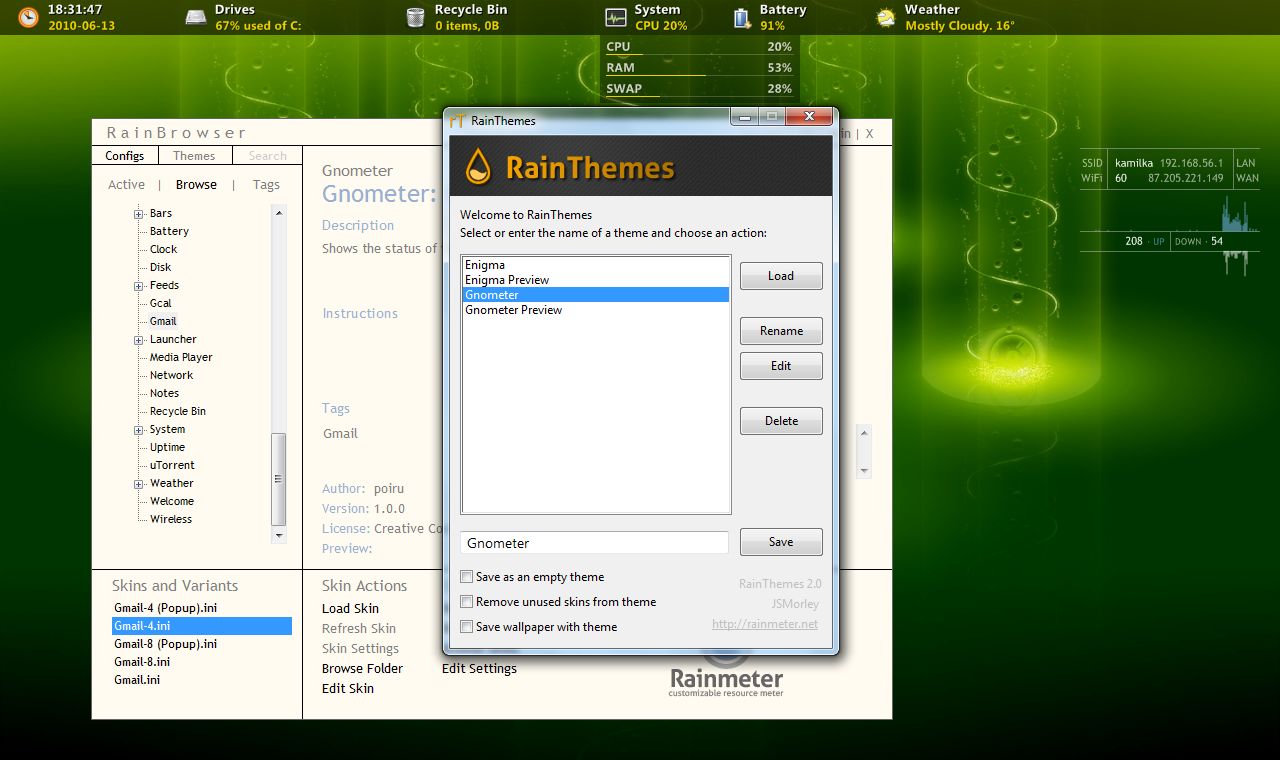Click the Battery icon in top bar
Viewport: 1280px width, 760px height.
742,17
